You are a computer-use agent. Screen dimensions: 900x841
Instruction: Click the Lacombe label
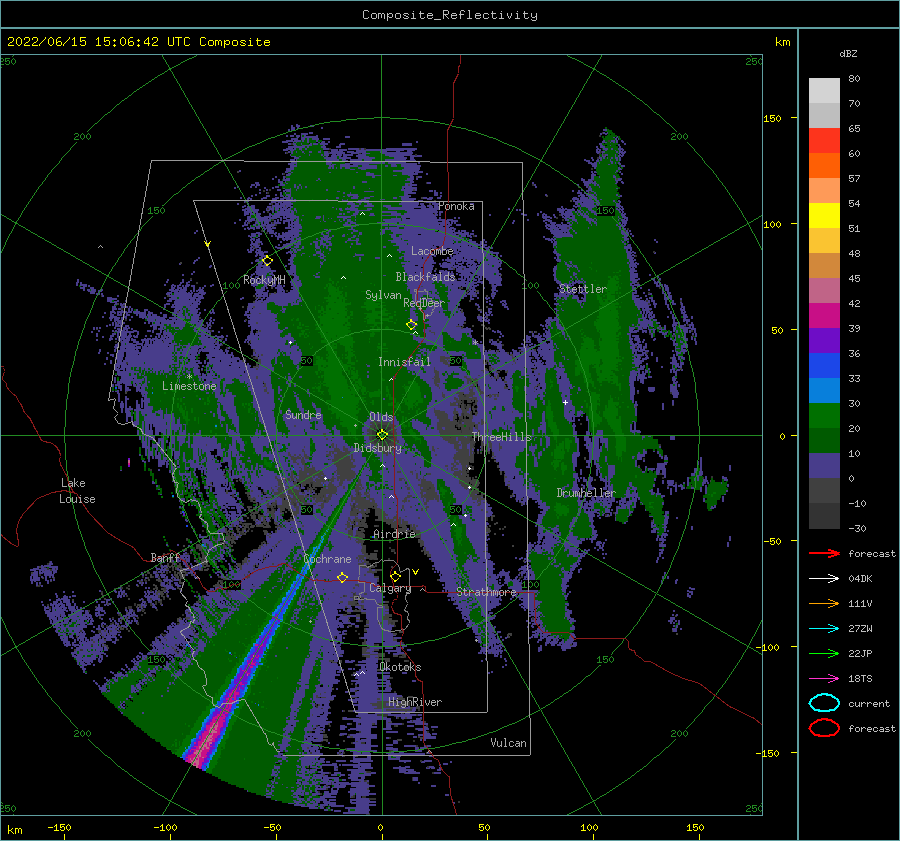click(x=432, y=251)
